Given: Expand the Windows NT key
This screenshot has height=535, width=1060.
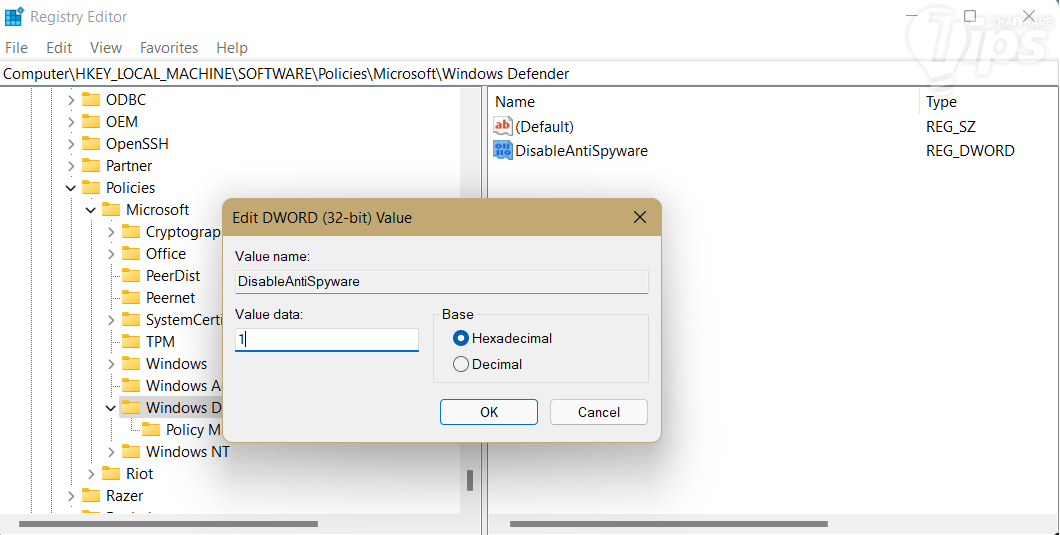Looking at the screenshot, I should [111, 452].
